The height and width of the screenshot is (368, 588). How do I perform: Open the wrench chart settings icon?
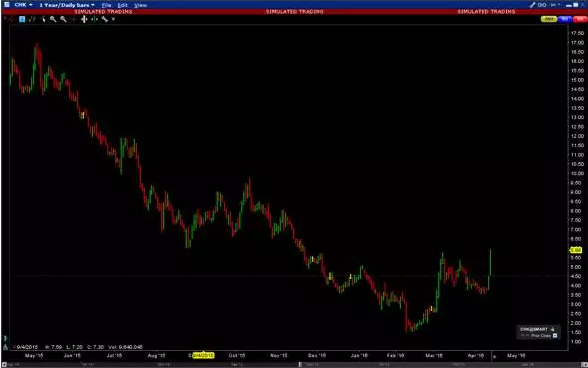(105, 19)
